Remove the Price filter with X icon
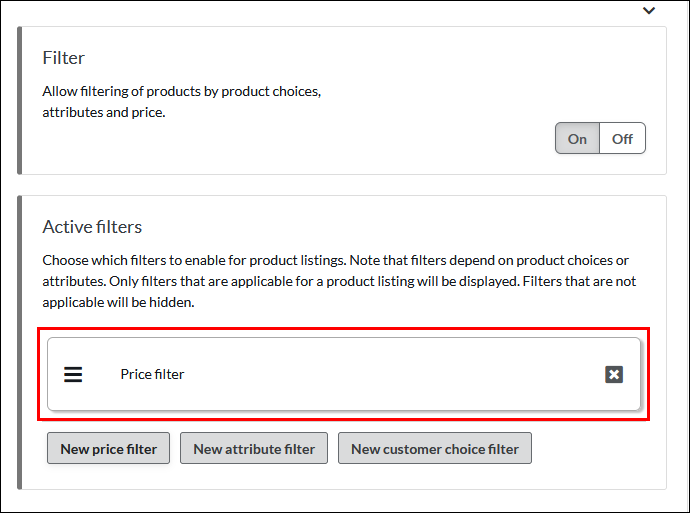 tap(614, 374)
